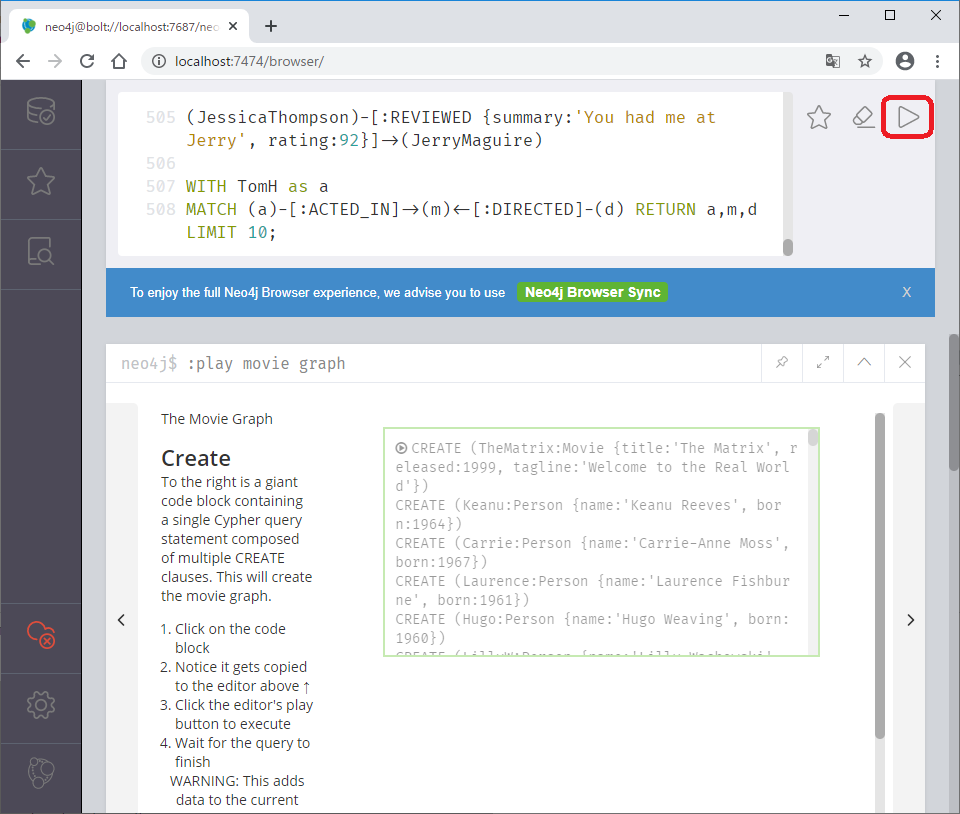This screenshot has width=960, height=814.
Task: Open the About Neo4j sidebar icon
Action: [41, 773]
